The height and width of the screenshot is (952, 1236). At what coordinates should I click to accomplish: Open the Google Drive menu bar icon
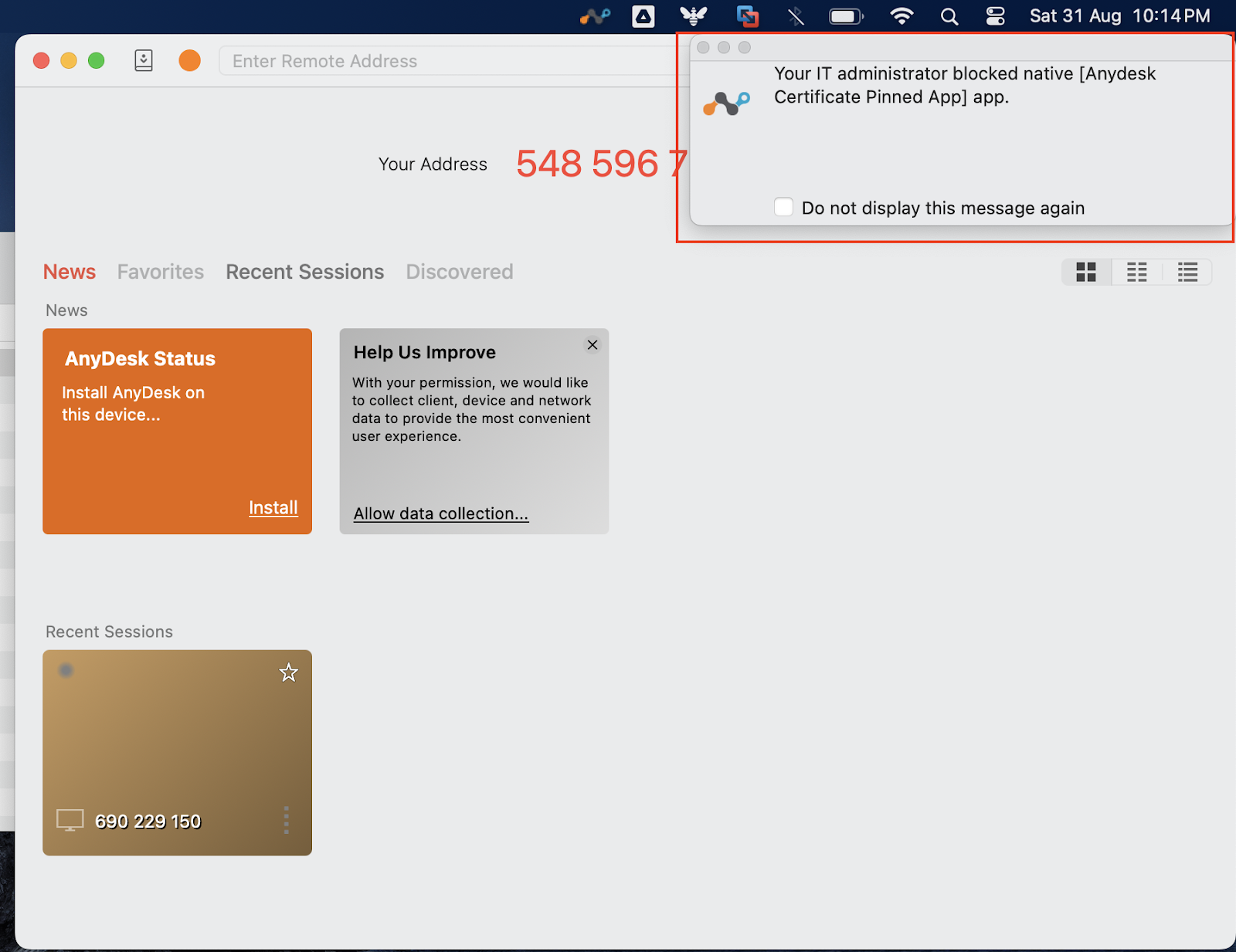643,16
